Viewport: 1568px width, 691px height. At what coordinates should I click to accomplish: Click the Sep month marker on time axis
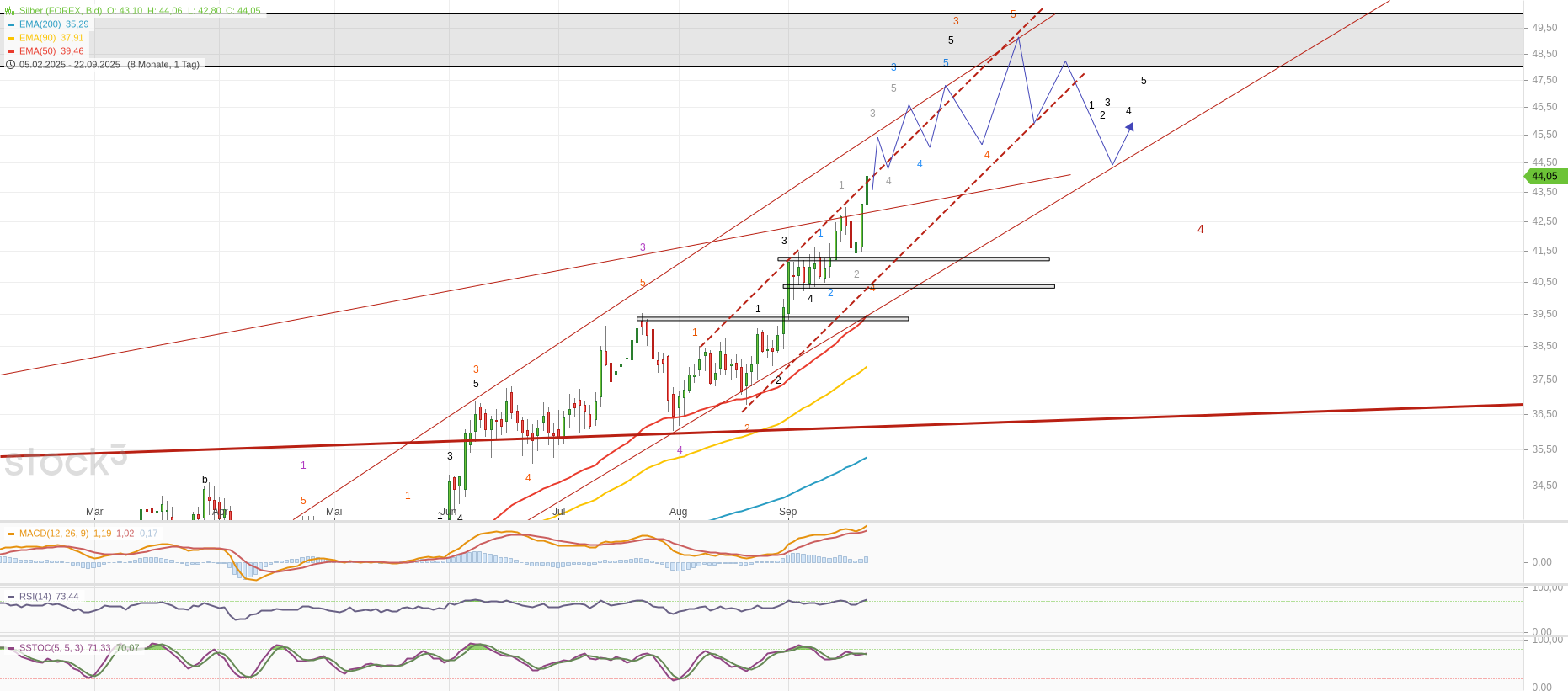[x=787, y=512]
